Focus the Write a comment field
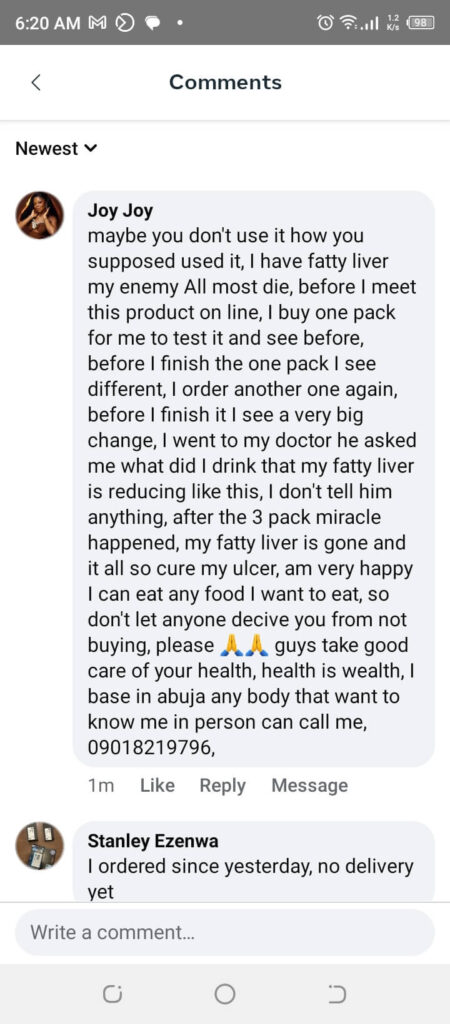 pos(225,932)
